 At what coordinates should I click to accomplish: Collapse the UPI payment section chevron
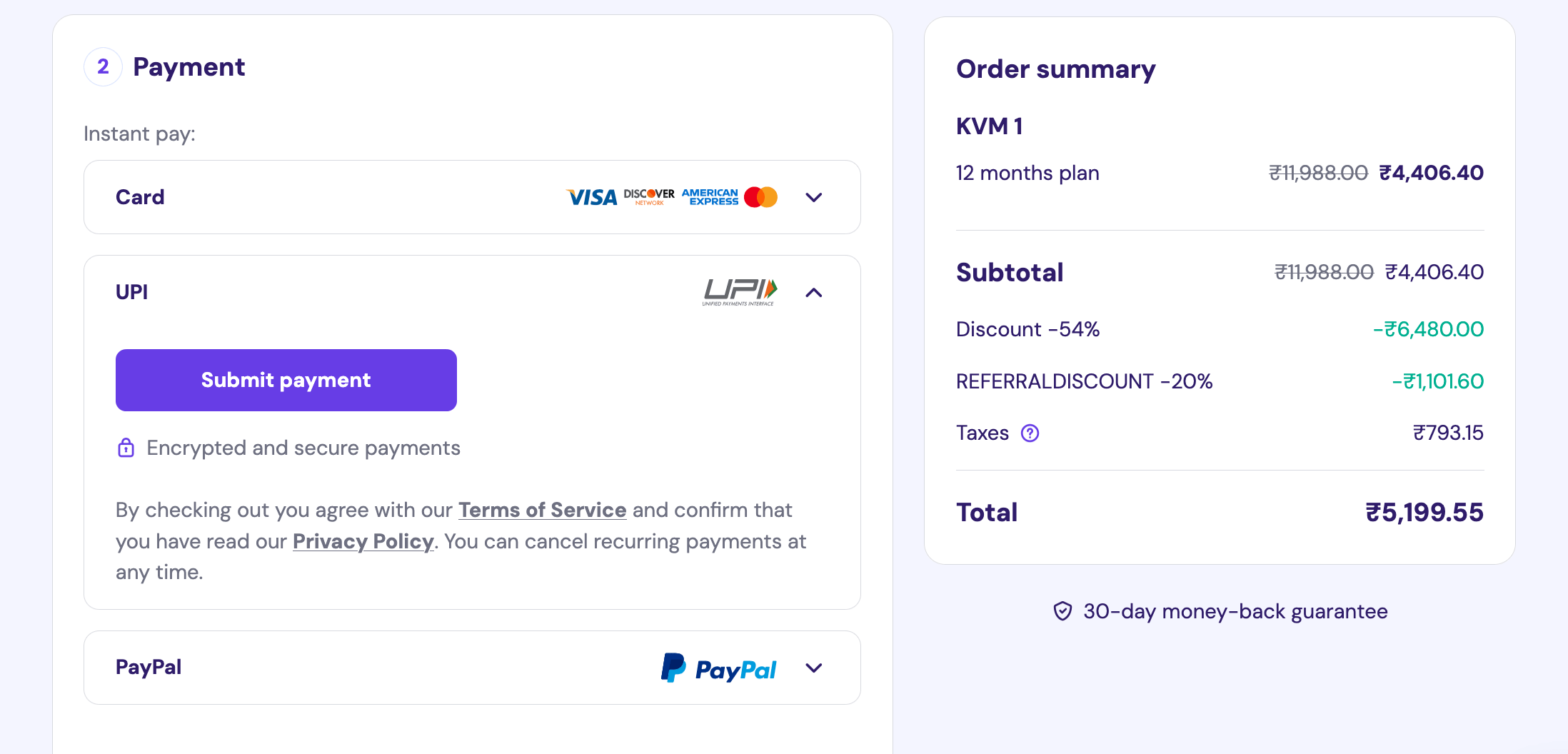(x=814, y=293)
